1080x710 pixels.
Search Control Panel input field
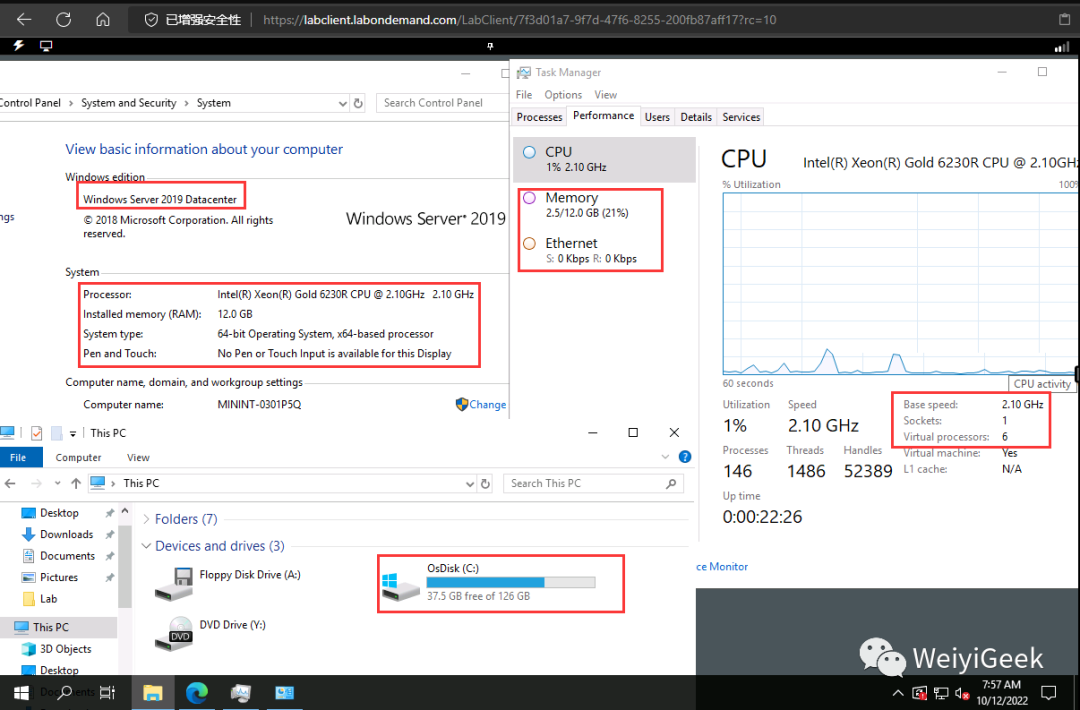click(x=442, y=103)
